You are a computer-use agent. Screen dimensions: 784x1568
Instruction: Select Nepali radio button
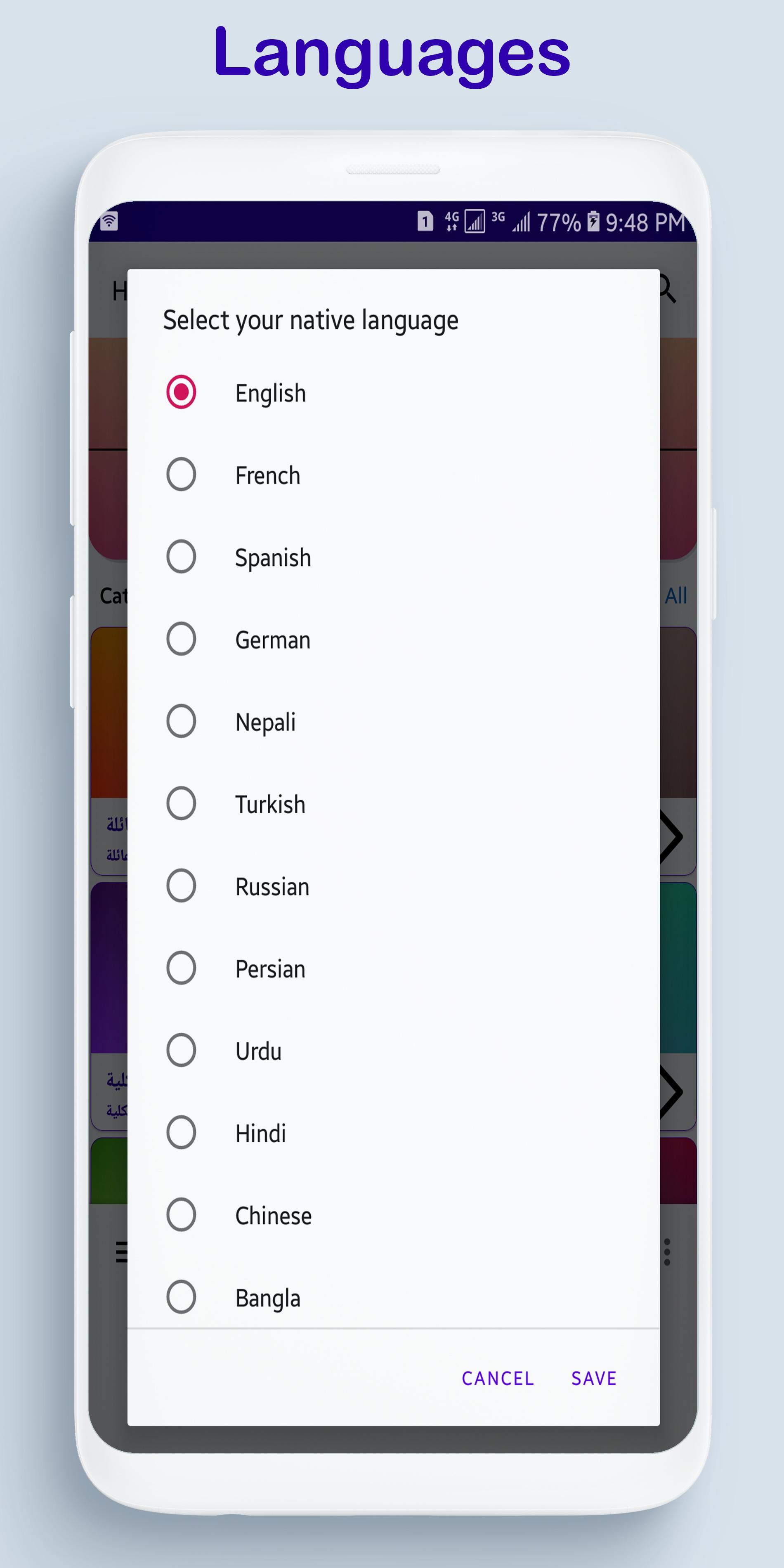click(182, 721)
